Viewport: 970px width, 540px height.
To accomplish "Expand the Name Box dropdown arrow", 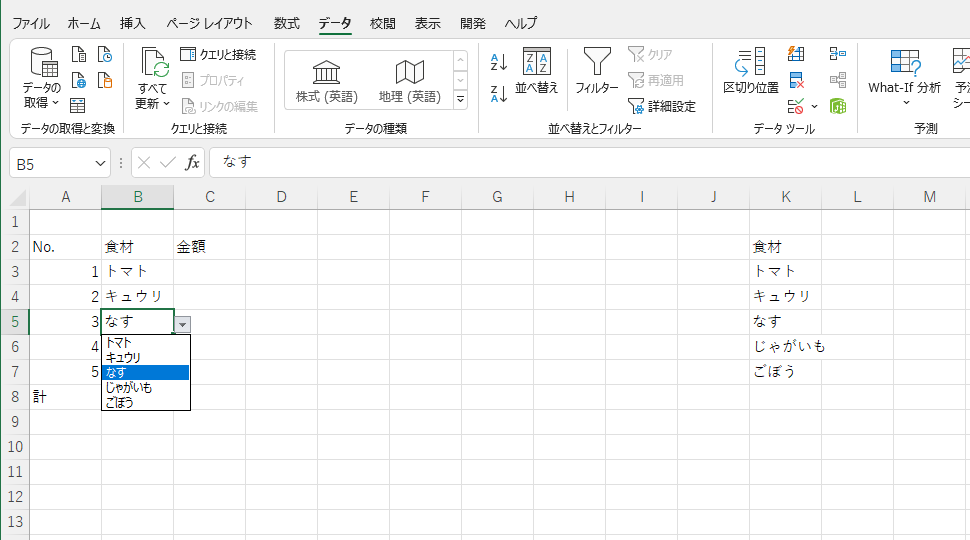I will tap(100, 164).
